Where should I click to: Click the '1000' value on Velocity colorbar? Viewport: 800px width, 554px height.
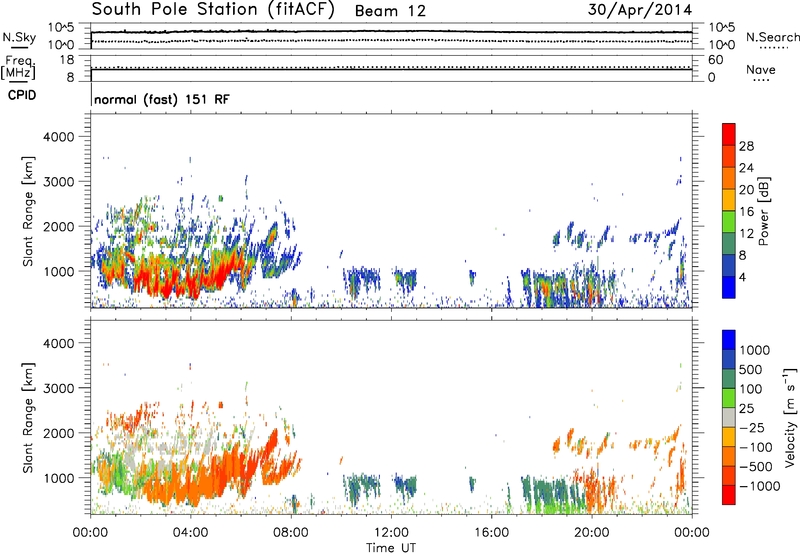[x=754, y=350]
